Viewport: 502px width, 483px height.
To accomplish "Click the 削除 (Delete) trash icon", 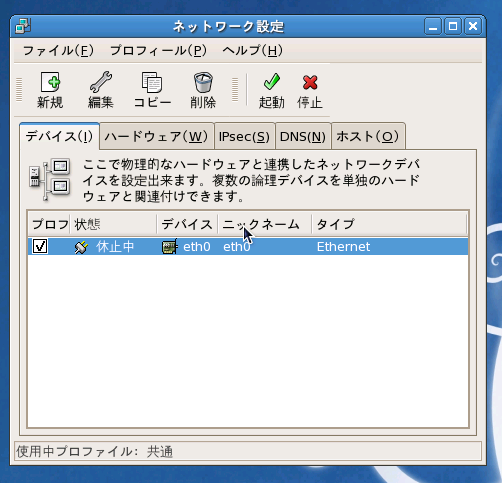I will pos(203,82).
